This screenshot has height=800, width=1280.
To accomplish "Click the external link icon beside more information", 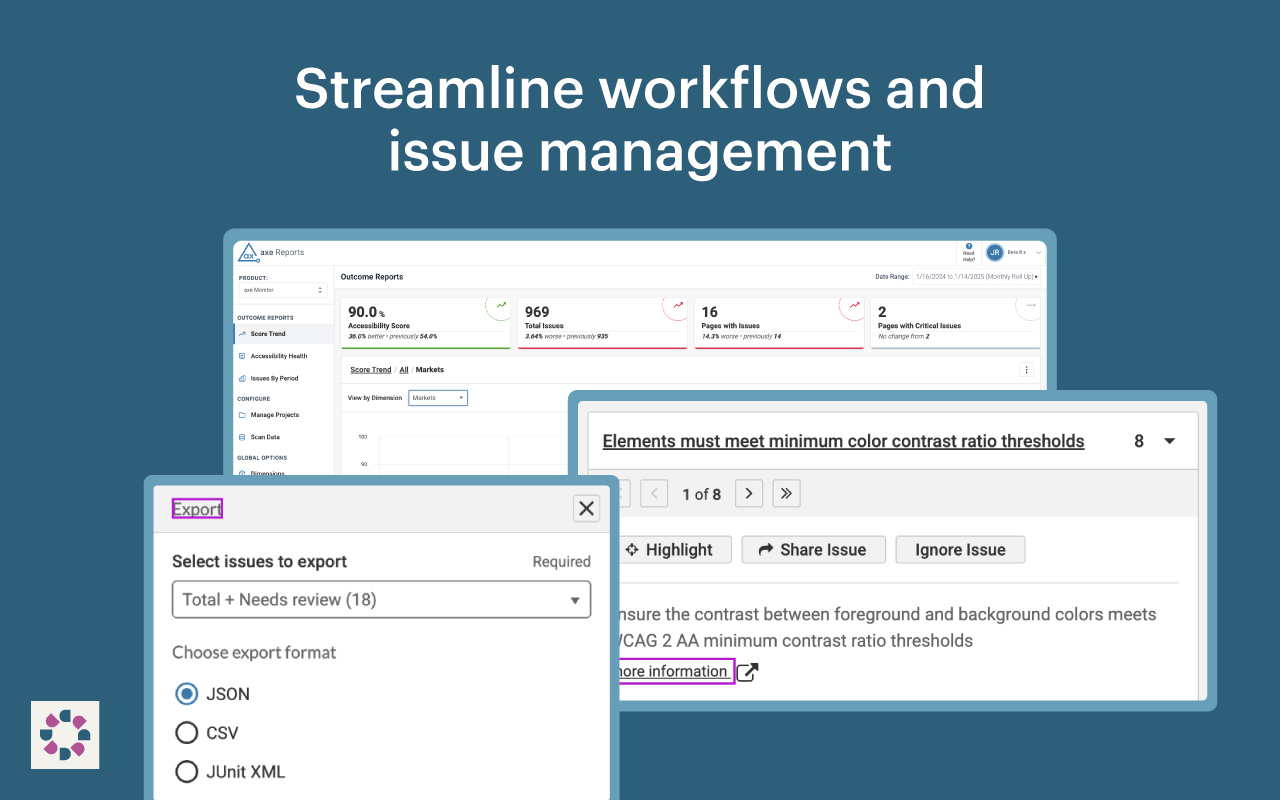I will pos(747,672).
